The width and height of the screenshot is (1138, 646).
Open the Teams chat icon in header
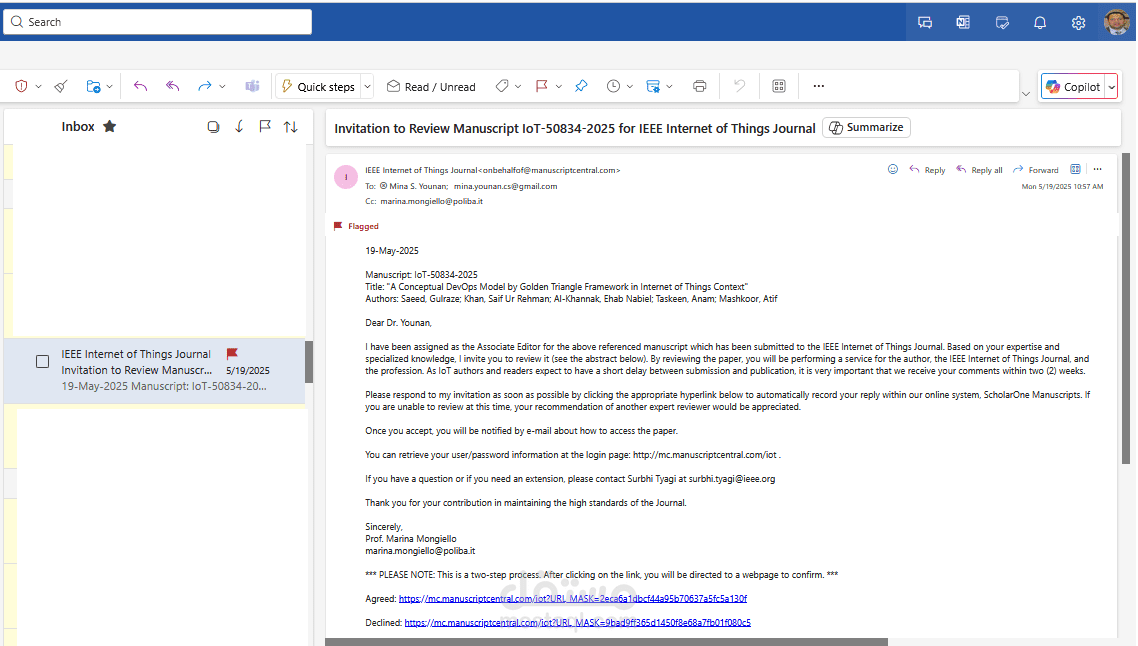925,23
